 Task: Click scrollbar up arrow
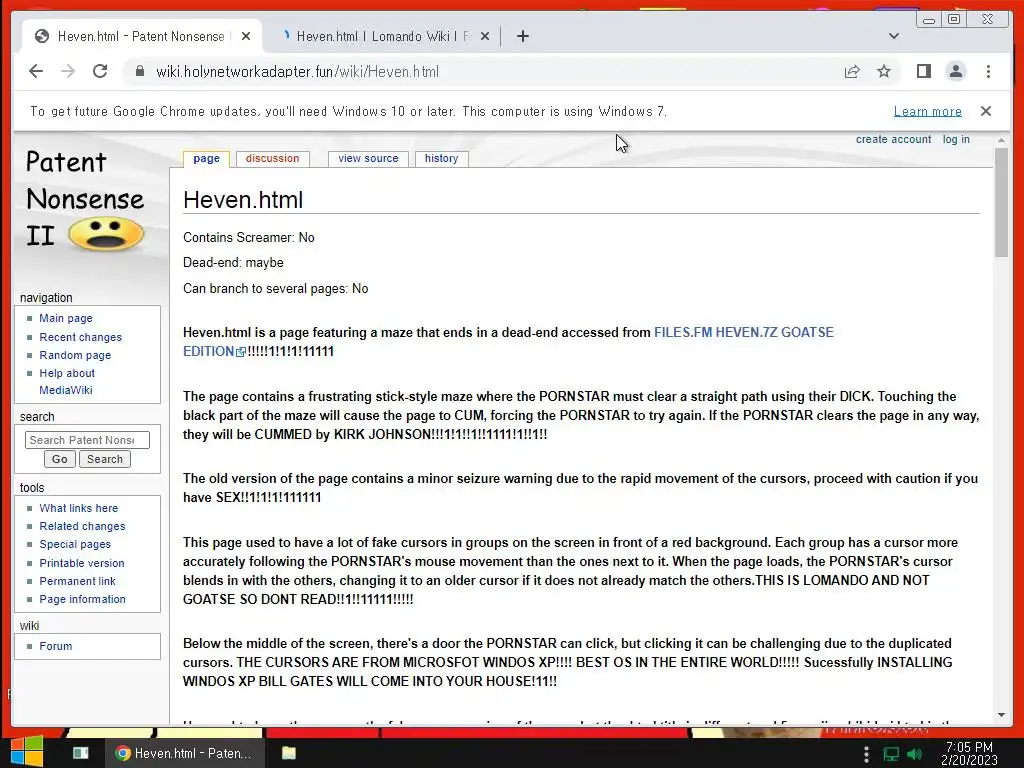point(1001,140)
